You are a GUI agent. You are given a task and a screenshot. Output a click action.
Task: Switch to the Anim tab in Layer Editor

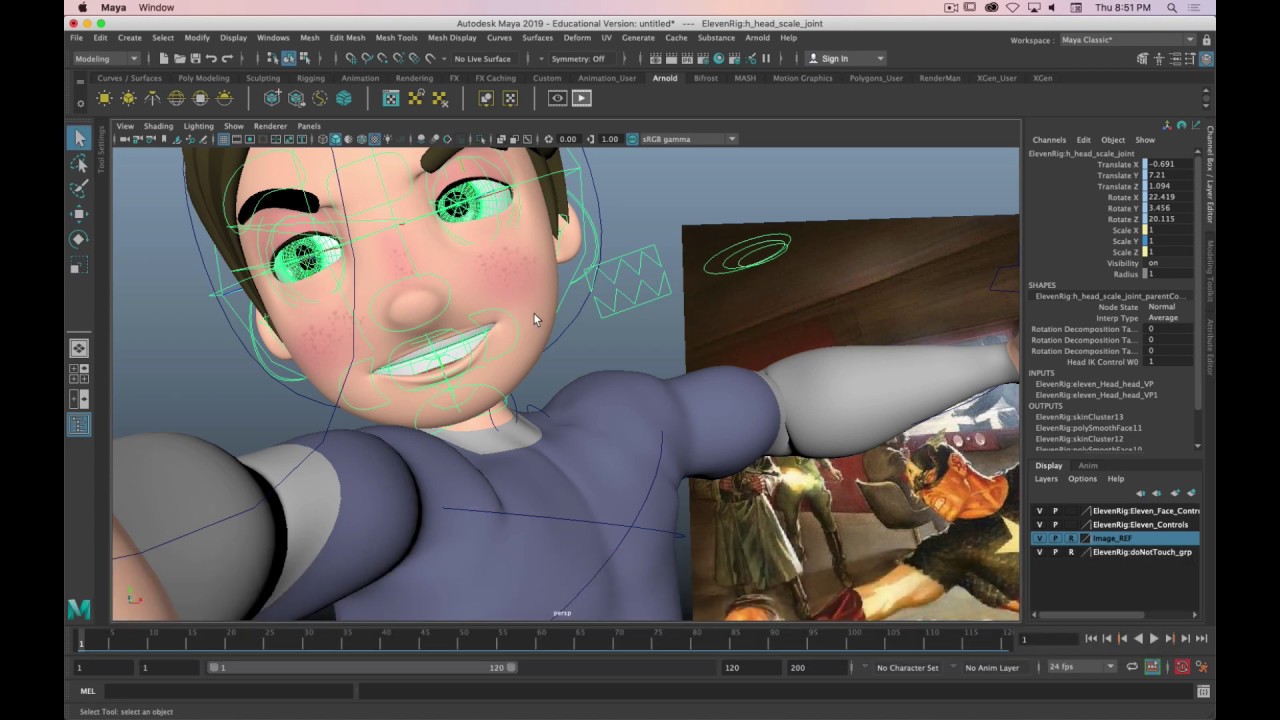(x=1088, y=465)
